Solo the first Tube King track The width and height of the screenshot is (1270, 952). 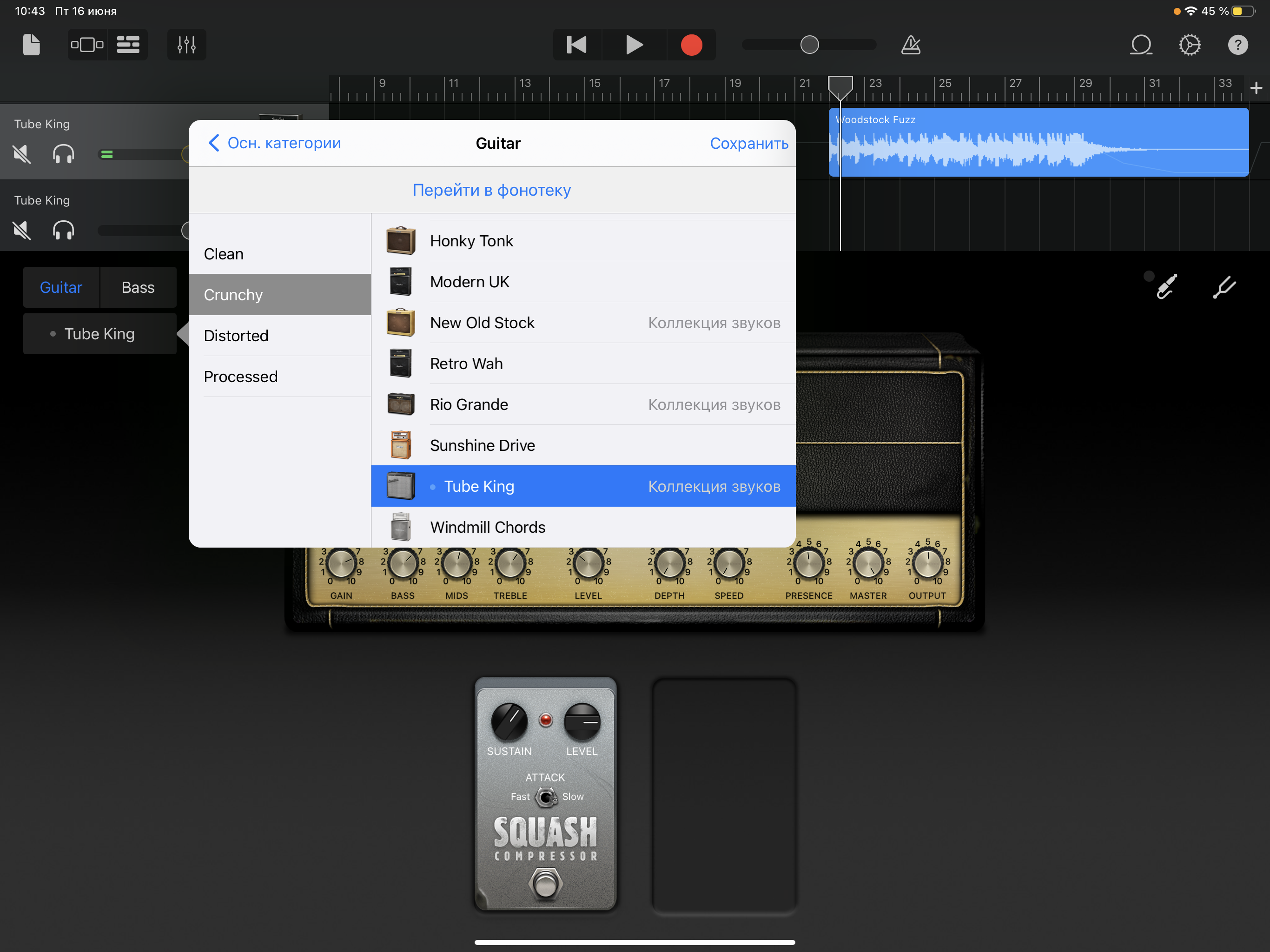point(63,154)
